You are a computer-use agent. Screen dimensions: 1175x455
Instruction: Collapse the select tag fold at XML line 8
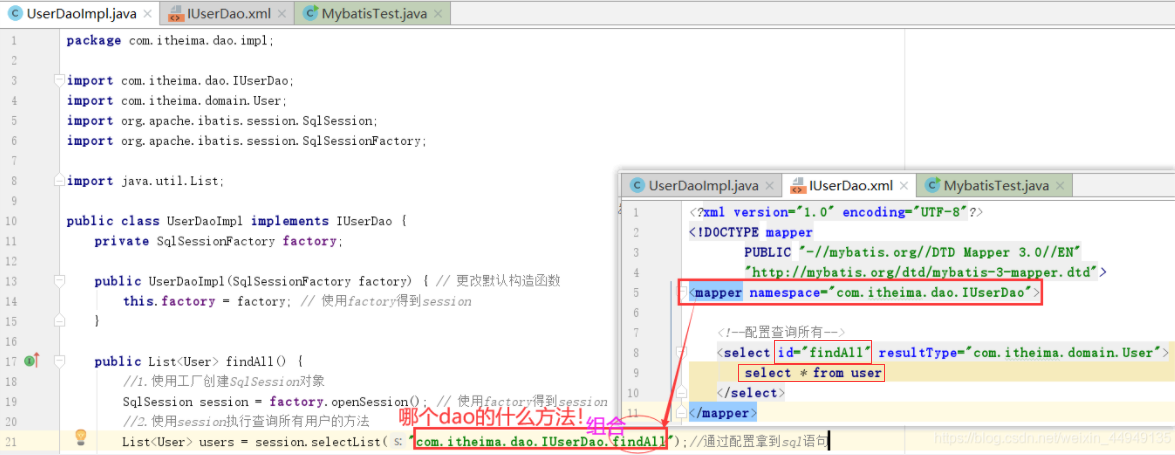point(681,352)
